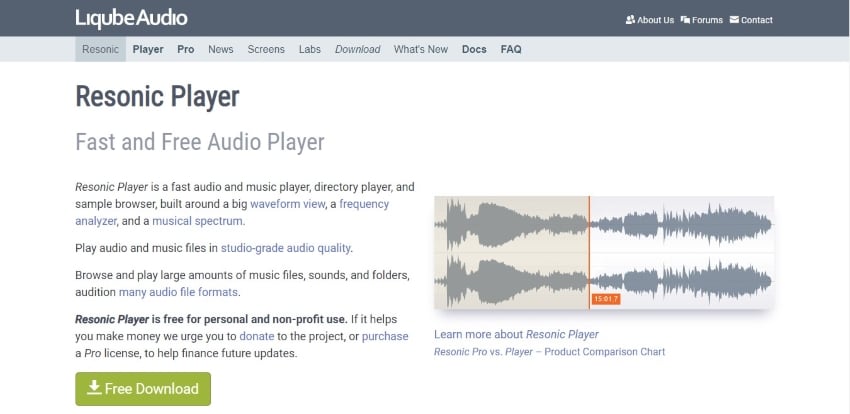Viewport: 850px width, 414px height.
Task: Click the About Us people icon
Action: (630, 20)
